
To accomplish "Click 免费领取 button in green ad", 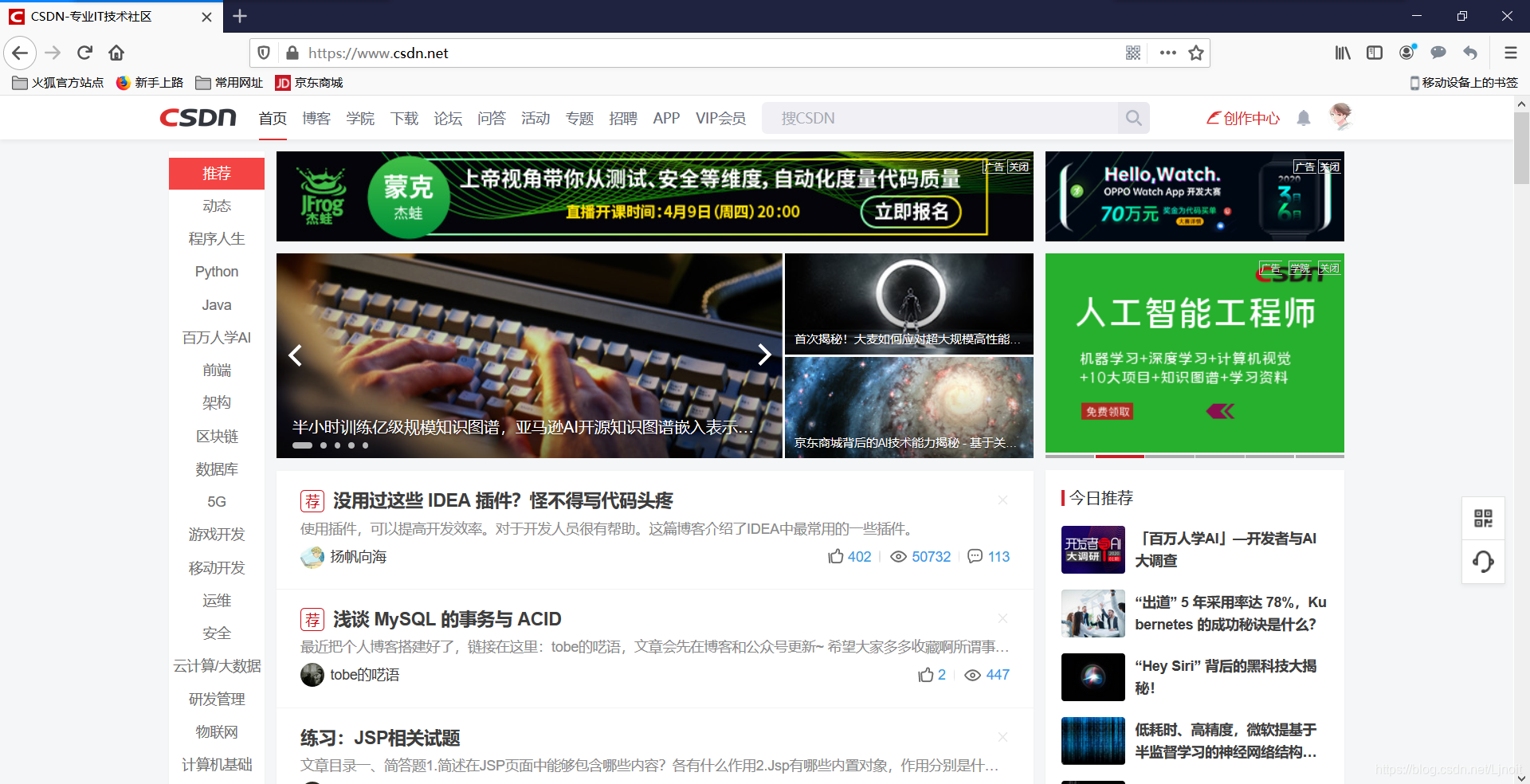I will tap(1108, 411).
